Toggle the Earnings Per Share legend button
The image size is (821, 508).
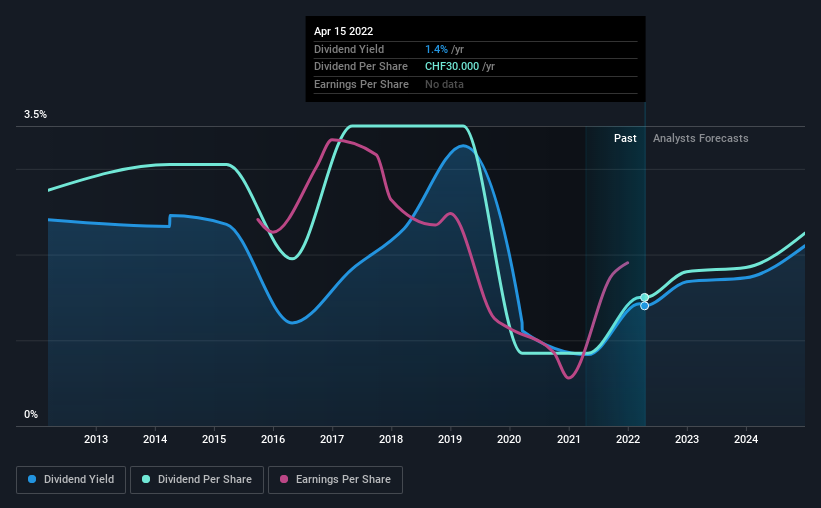[335, 480]
